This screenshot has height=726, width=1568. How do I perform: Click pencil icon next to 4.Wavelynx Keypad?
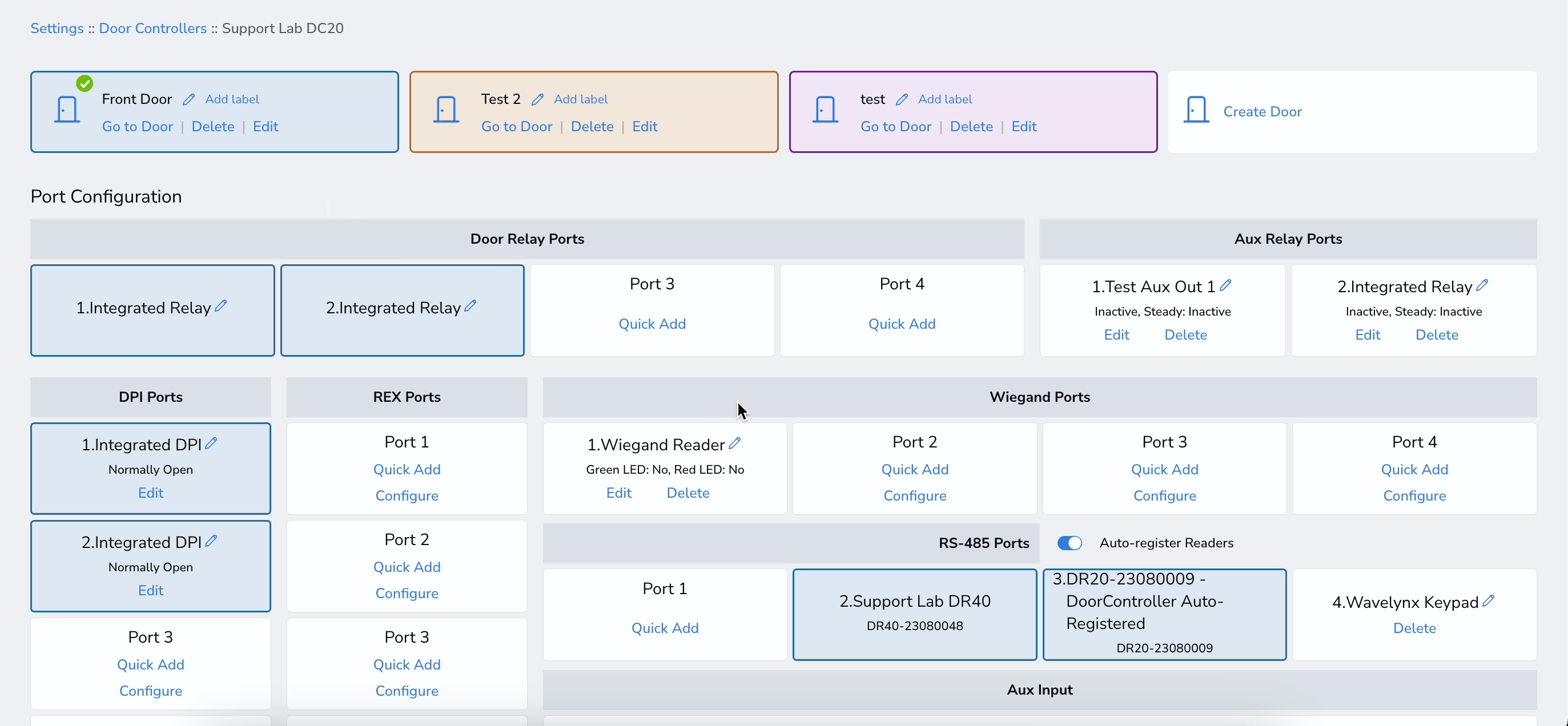(x=1488, y=600)
